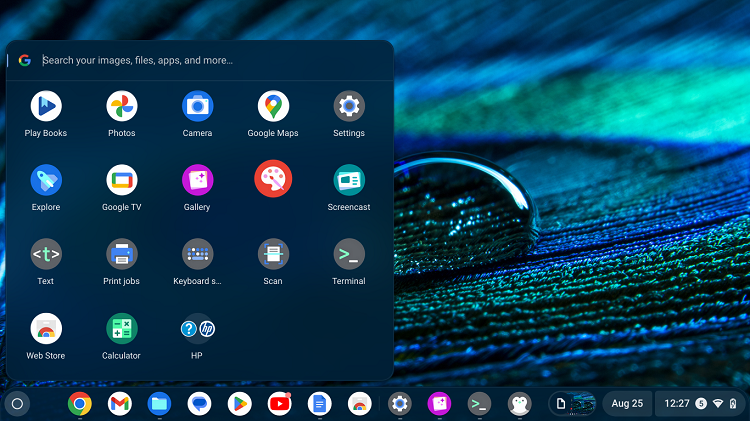Launch Google Photos from the launcher
The image size is (750, 421).
point(122,106)
